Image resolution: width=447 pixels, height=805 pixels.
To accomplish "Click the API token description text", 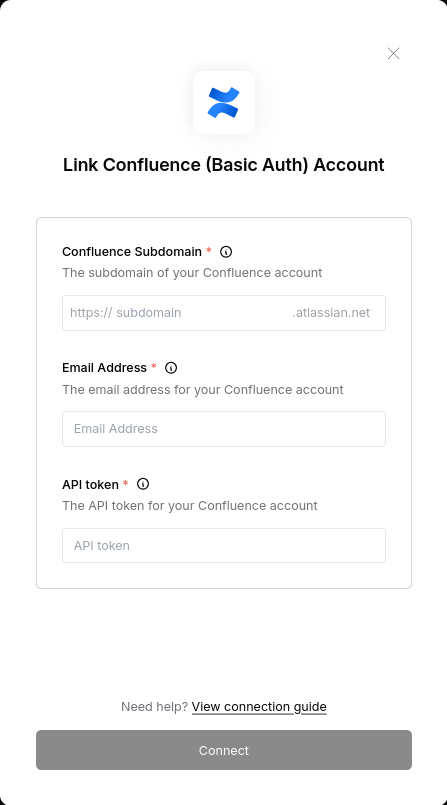I will point(190,506).
